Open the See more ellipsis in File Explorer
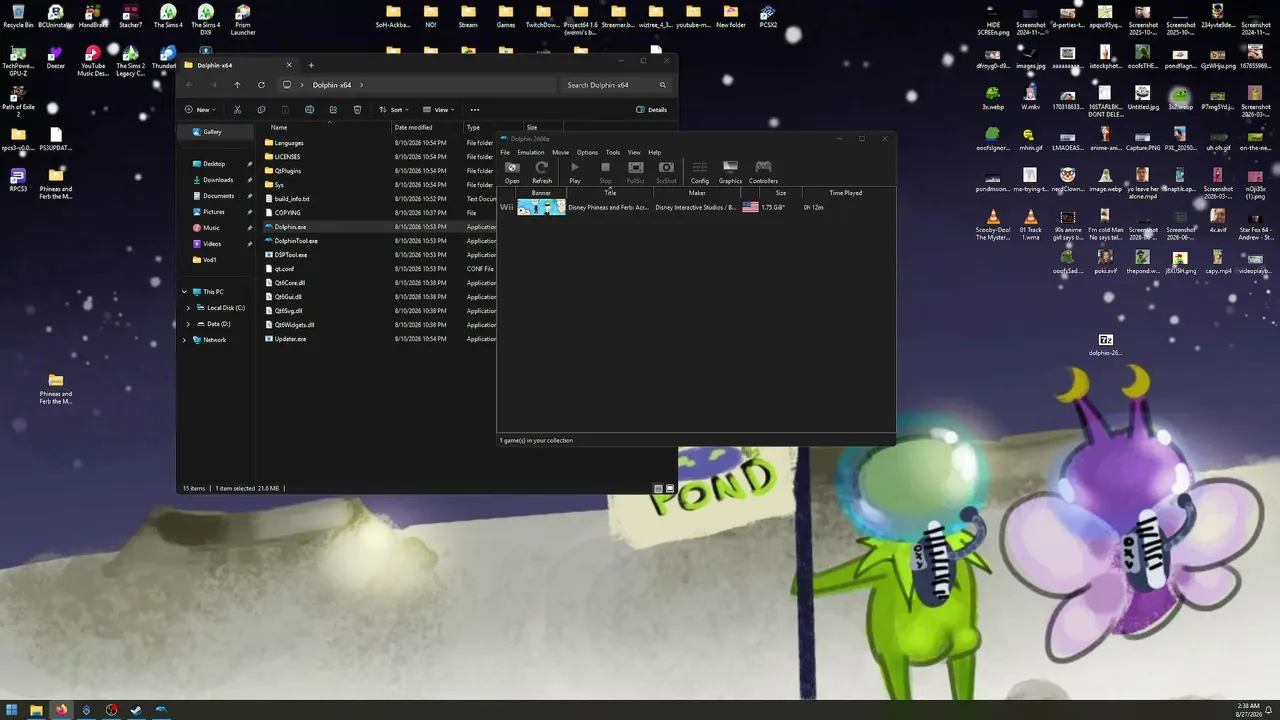 [475, 110]
